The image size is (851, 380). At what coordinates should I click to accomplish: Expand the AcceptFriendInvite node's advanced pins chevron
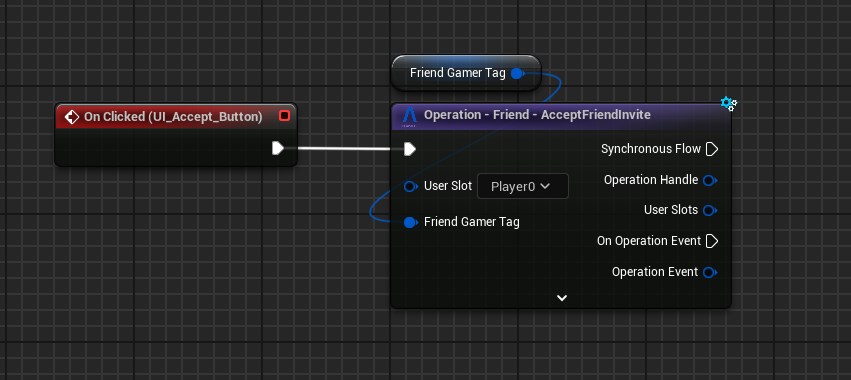[562, 297]
